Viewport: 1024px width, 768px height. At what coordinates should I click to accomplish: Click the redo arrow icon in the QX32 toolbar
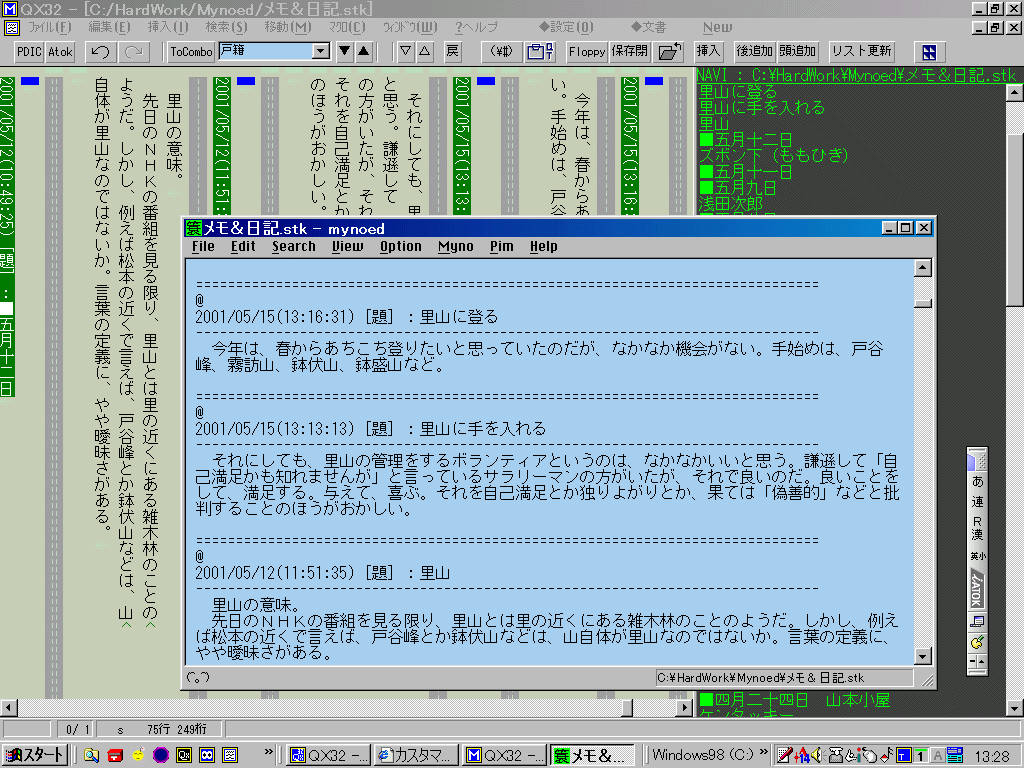[134, 52]
